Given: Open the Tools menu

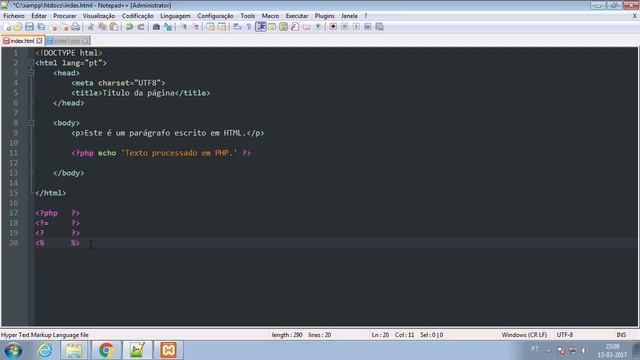Looking at the screenshot, I should pos(247,16).
